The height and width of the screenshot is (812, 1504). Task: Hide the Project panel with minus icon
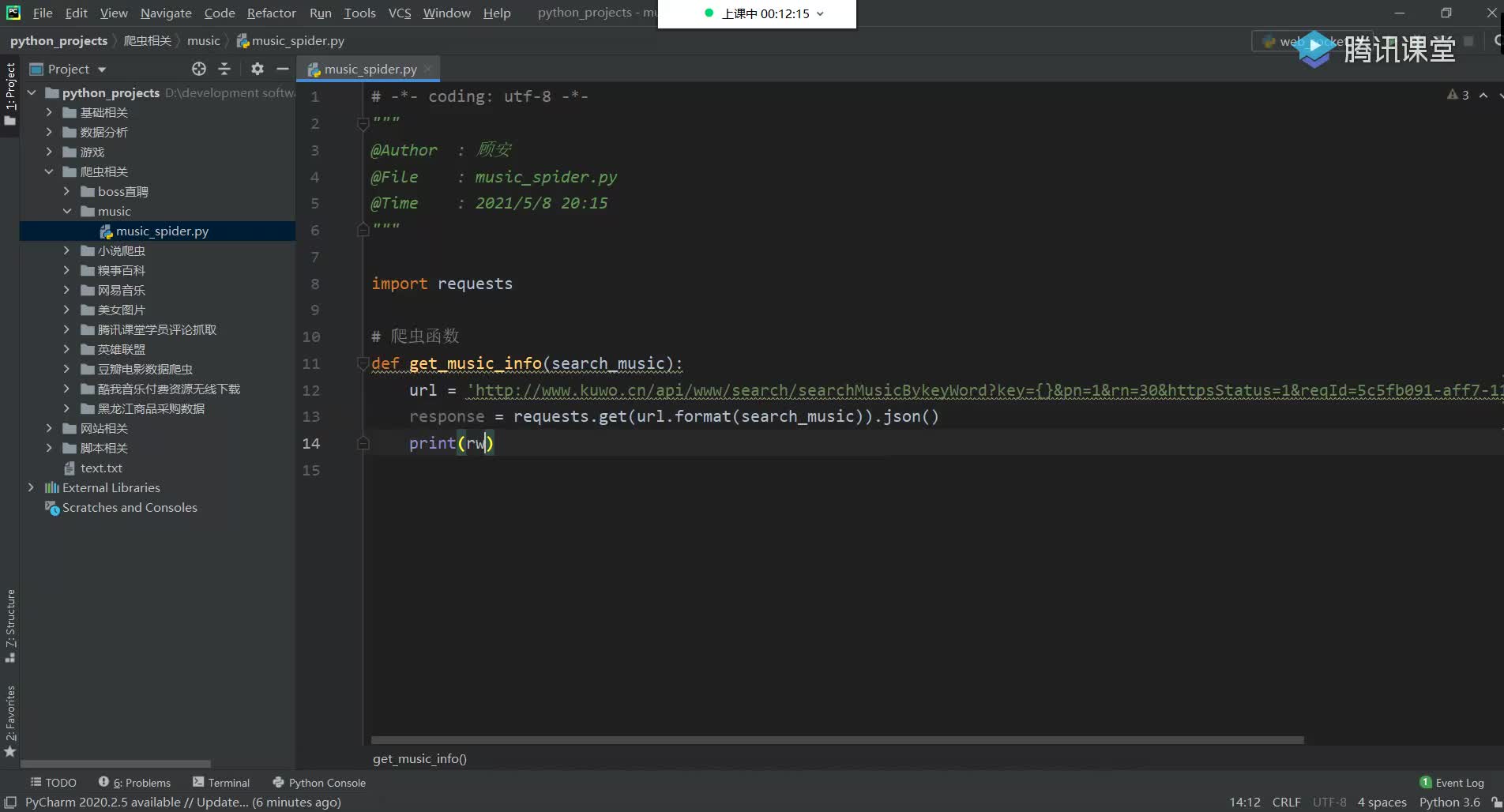(282, 69)
